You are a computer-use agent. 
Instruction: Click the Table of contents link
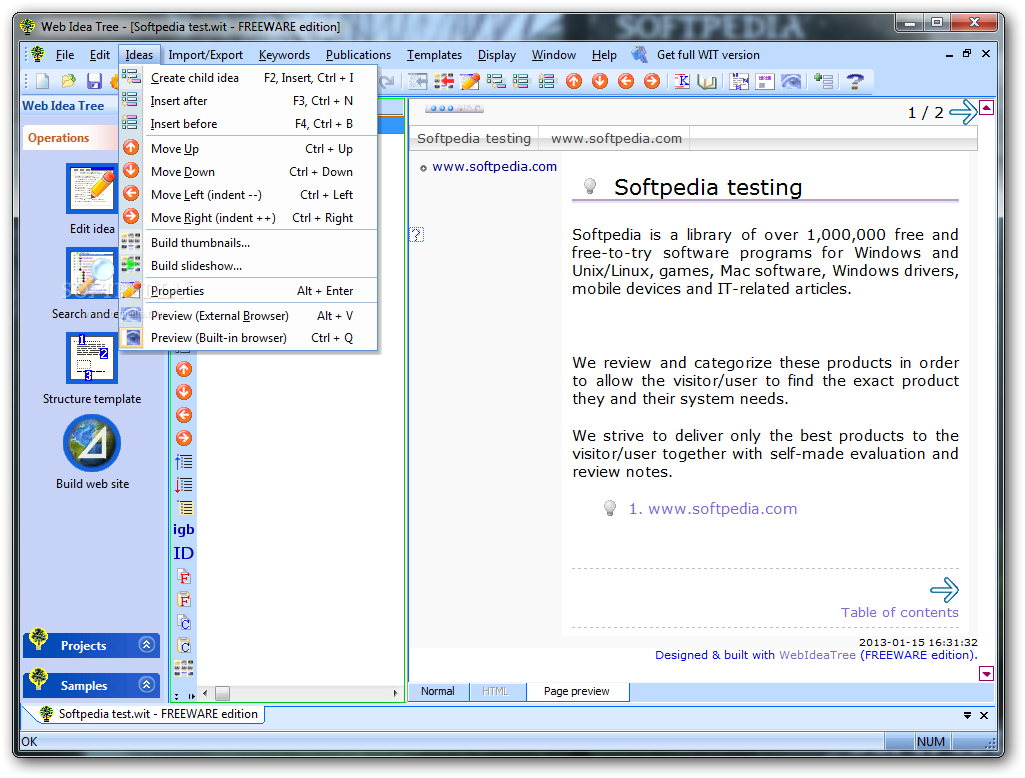[899, 613]
